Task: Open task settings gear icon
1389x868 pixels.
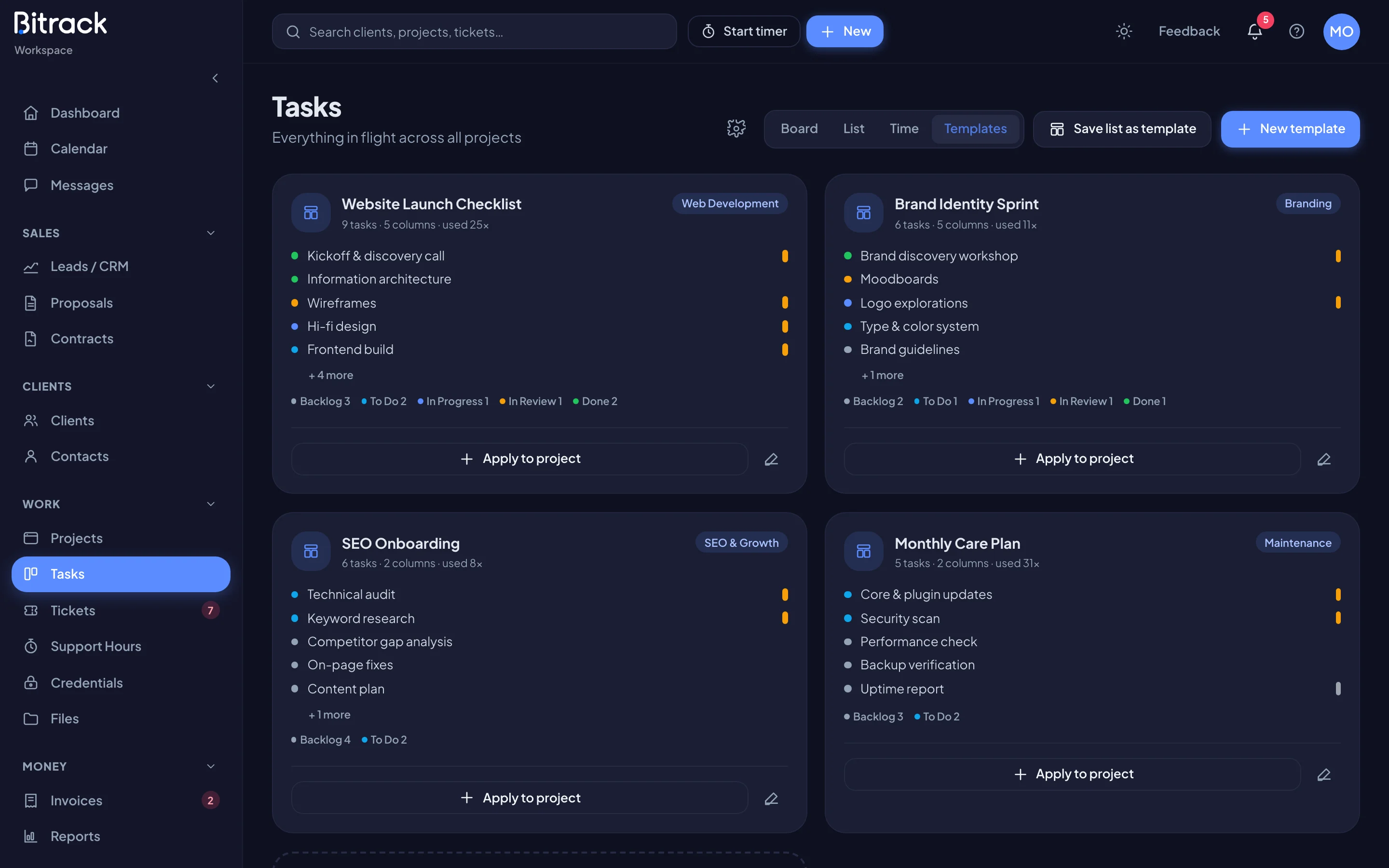Action: click(736, 128)
